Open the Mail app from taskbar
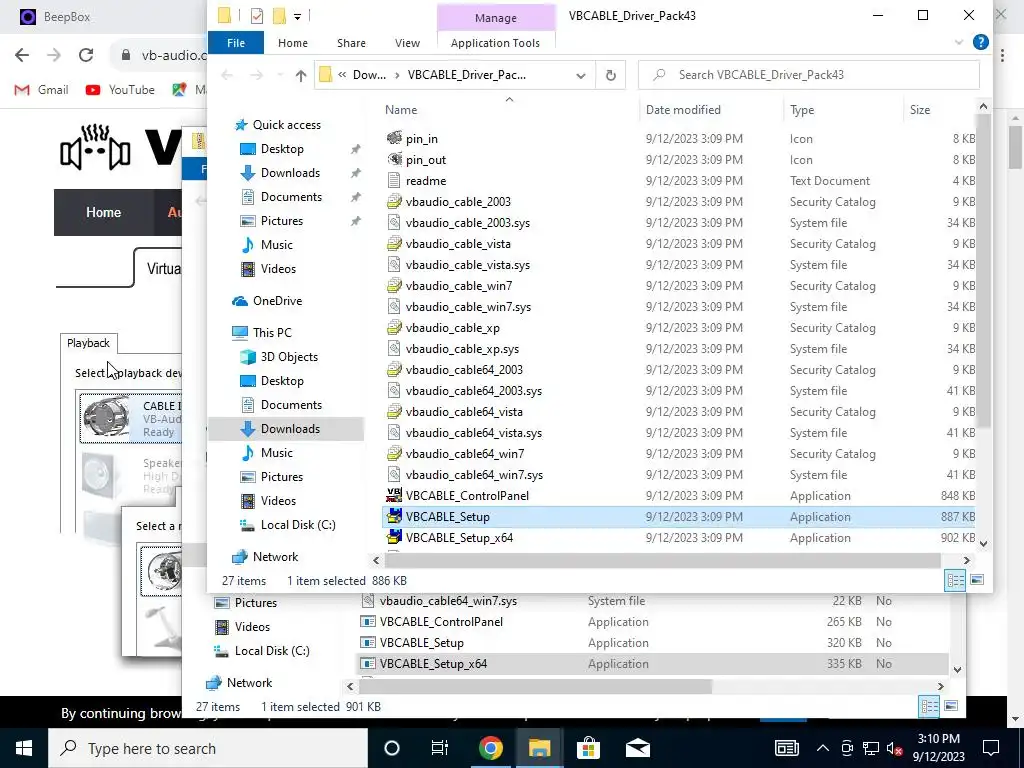 637,748
